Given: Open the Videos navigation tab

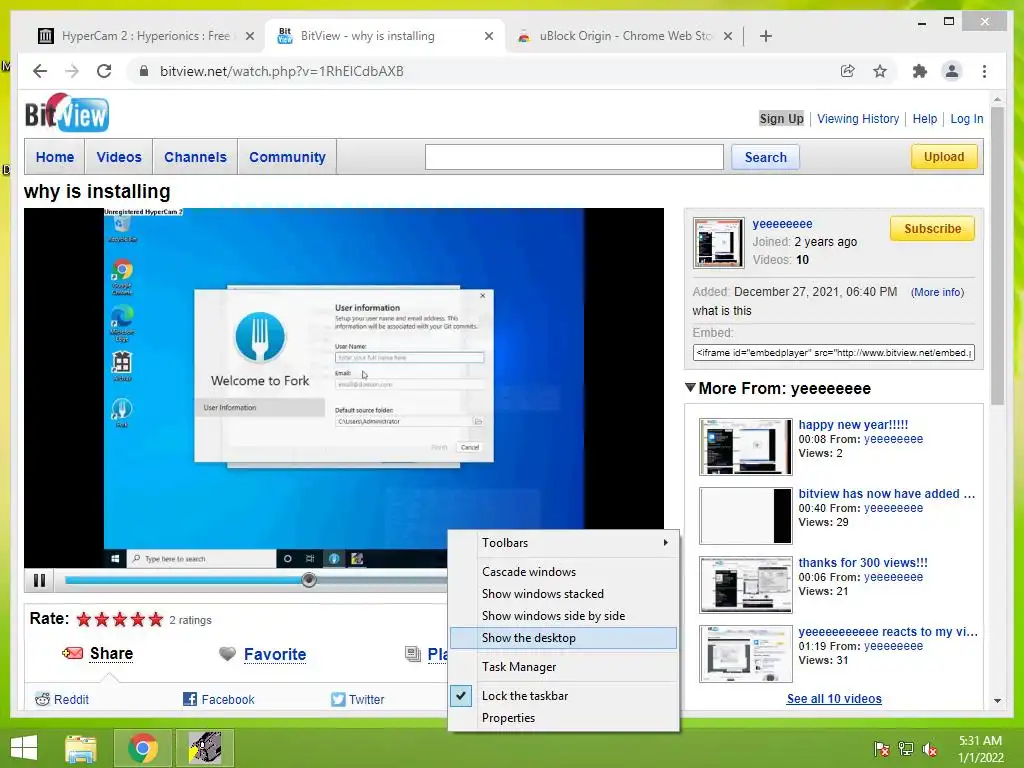Looking at the screenshot, I should (119, 157).
